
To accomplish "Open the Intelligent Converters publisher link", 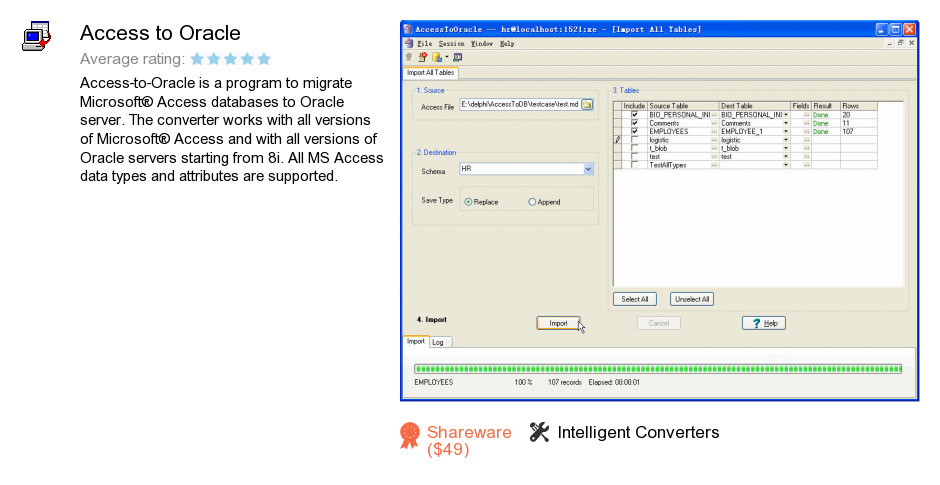I will (638, 432).
